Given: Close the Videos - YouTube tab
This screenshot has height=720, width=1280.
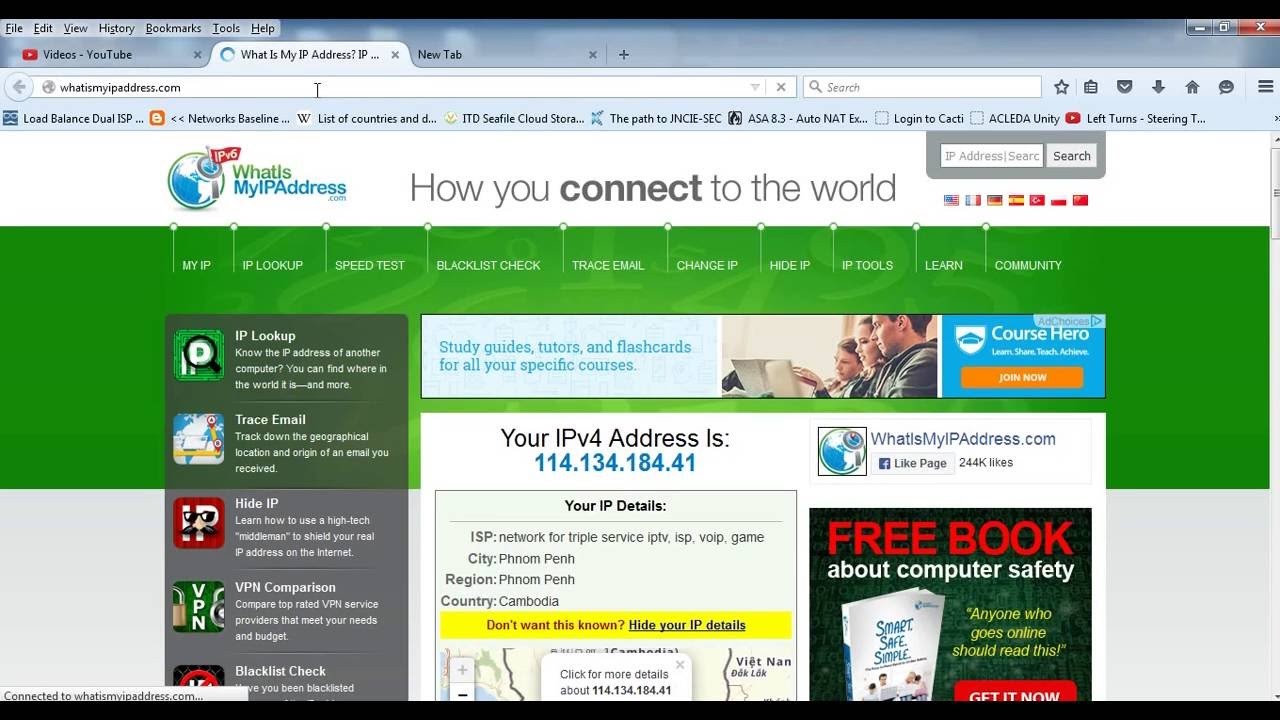Looking at the screenshot, I should [197, 55].
